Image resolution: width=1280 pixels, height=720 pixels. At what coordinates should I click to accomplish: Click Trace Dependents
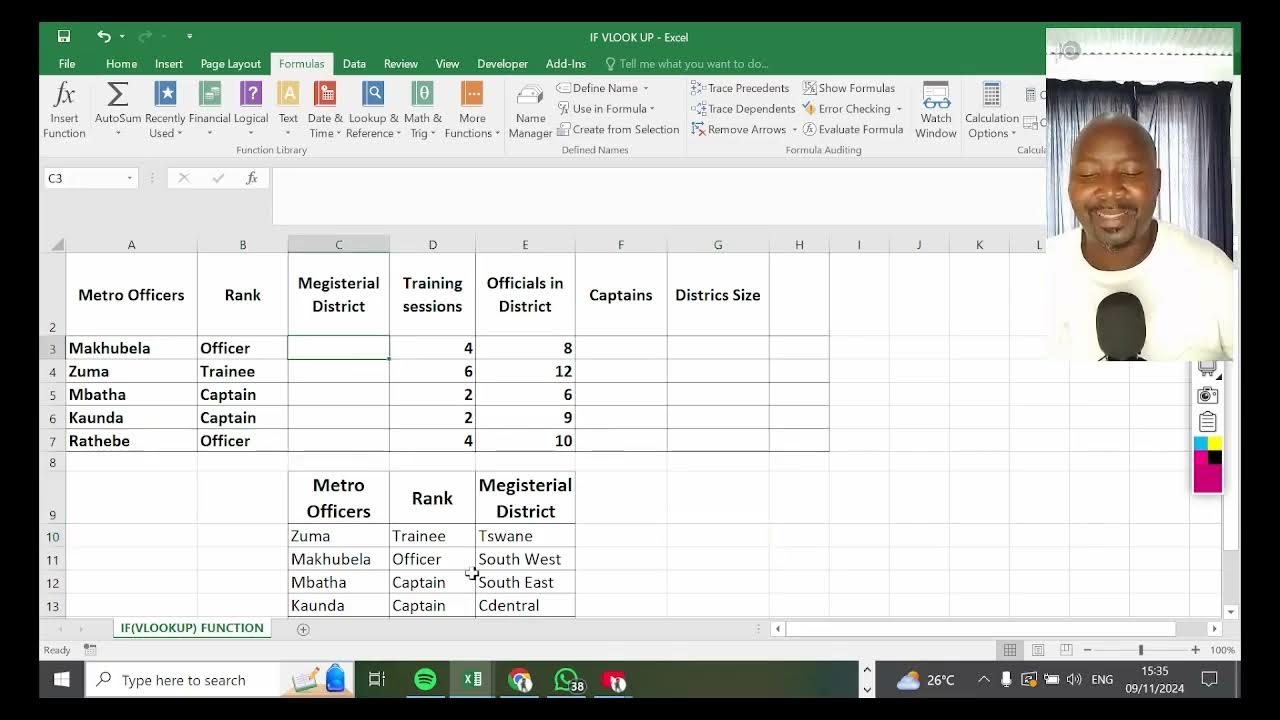point(744,109)
